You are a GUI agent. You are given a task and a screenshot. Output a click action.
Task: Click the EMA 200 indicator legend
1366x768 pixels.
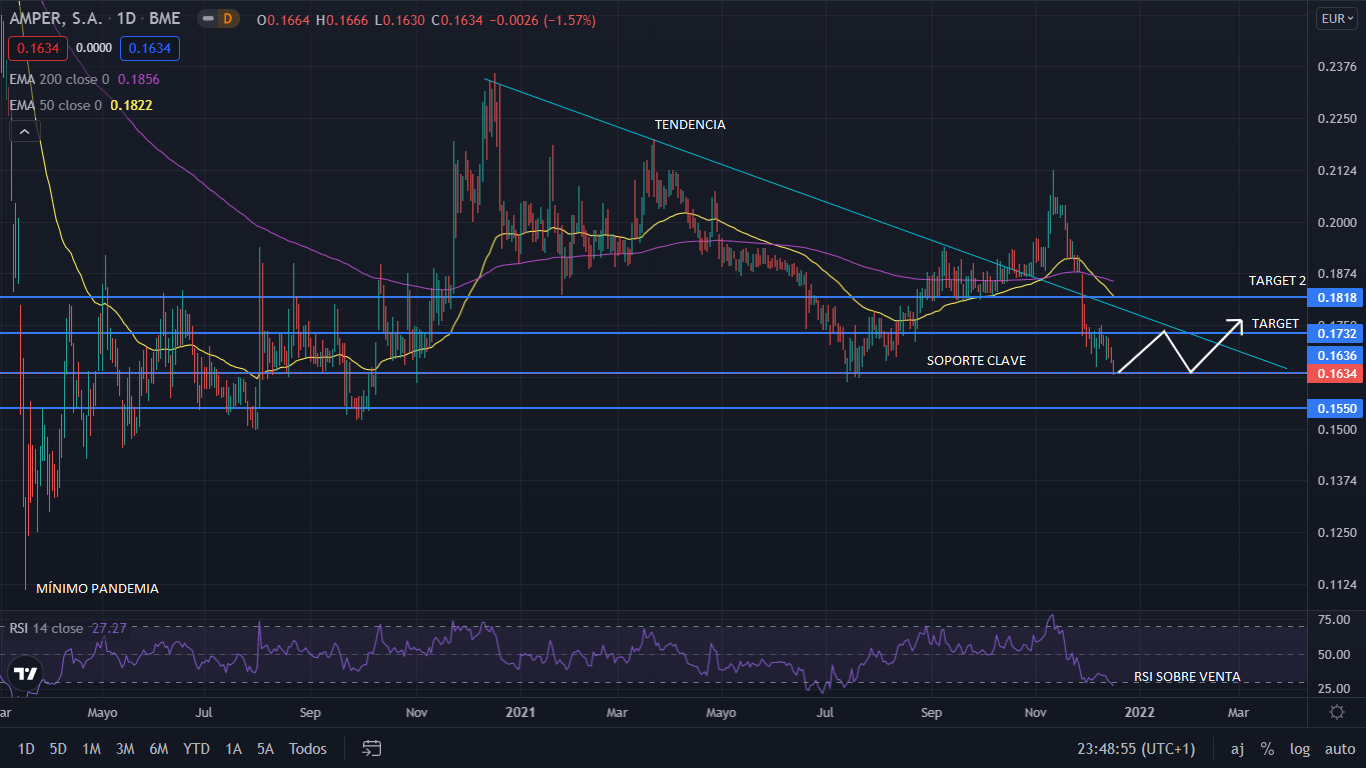60,79
